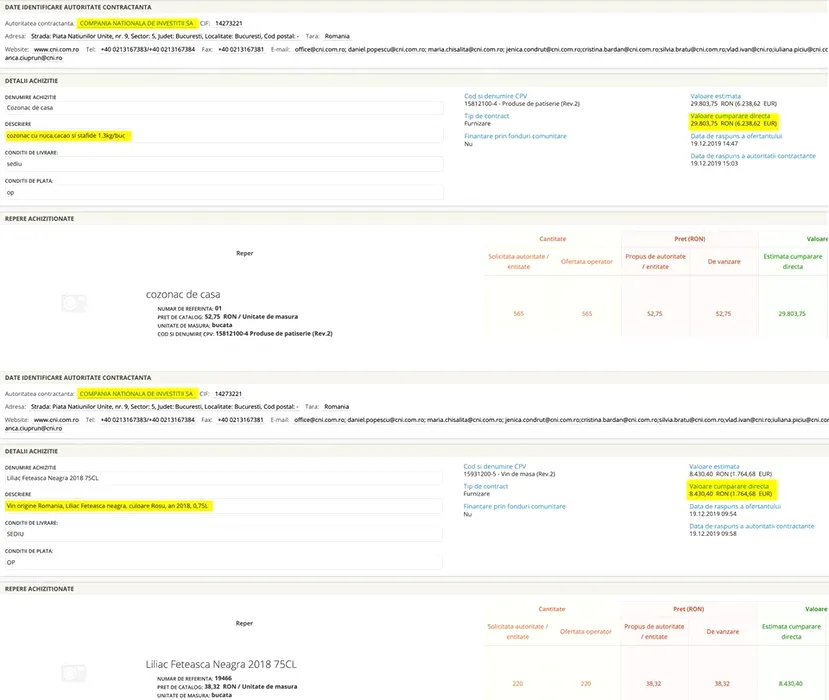
Task: Click the 'Liliac Feteasca Neagra 2018 75CL' name field
Action: 222,478
